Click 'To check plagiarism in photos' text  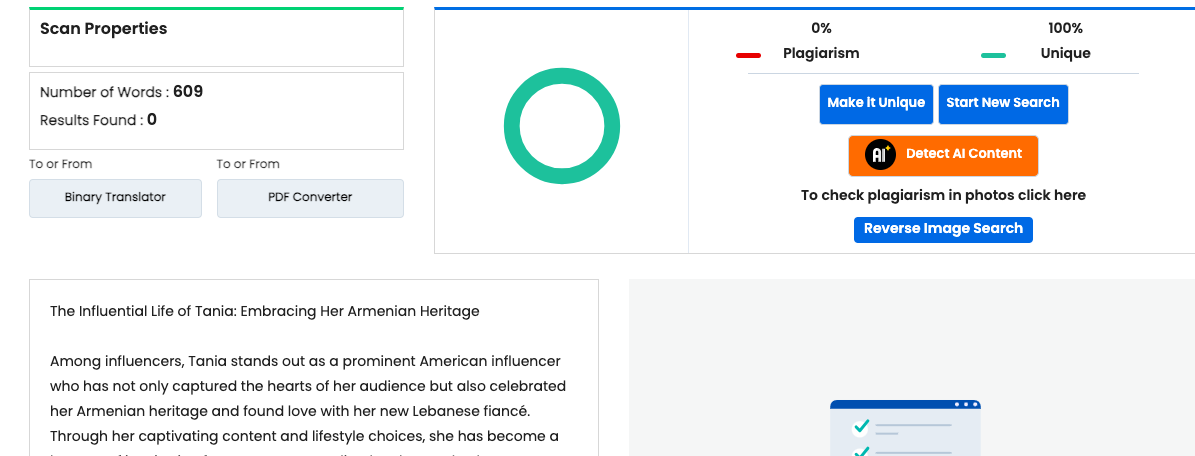tap(943, 195)
